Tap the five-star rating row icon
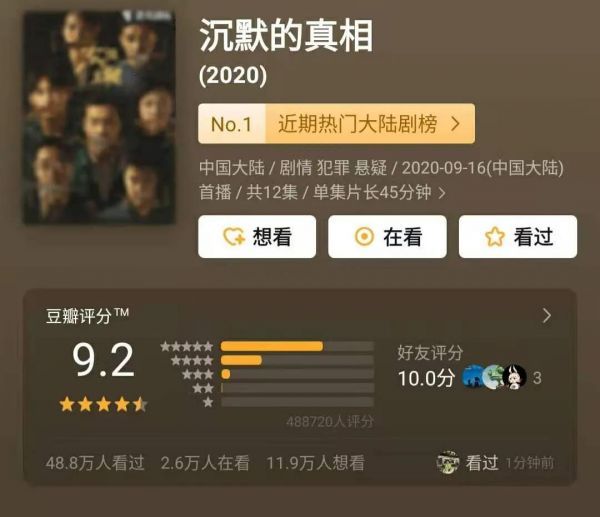600x517 pixels. pos(187,347)
